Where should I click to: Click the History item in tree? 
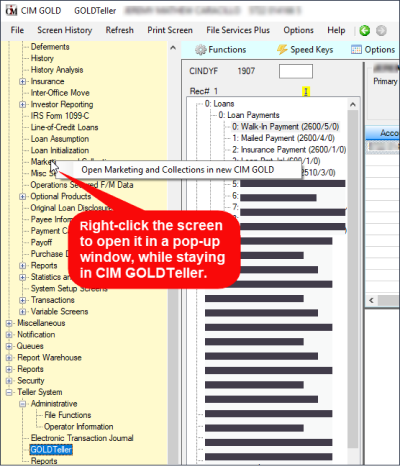click(42, 58)
